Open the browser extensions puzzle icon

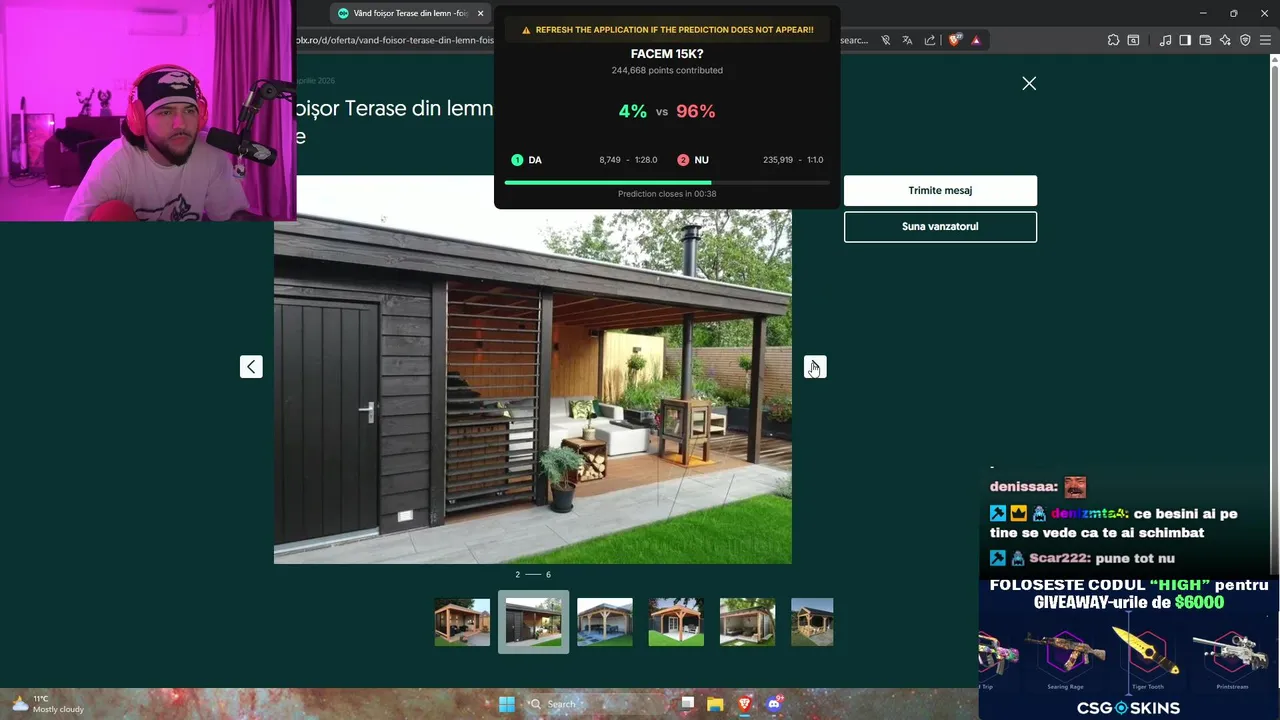tap(1113, 40)
